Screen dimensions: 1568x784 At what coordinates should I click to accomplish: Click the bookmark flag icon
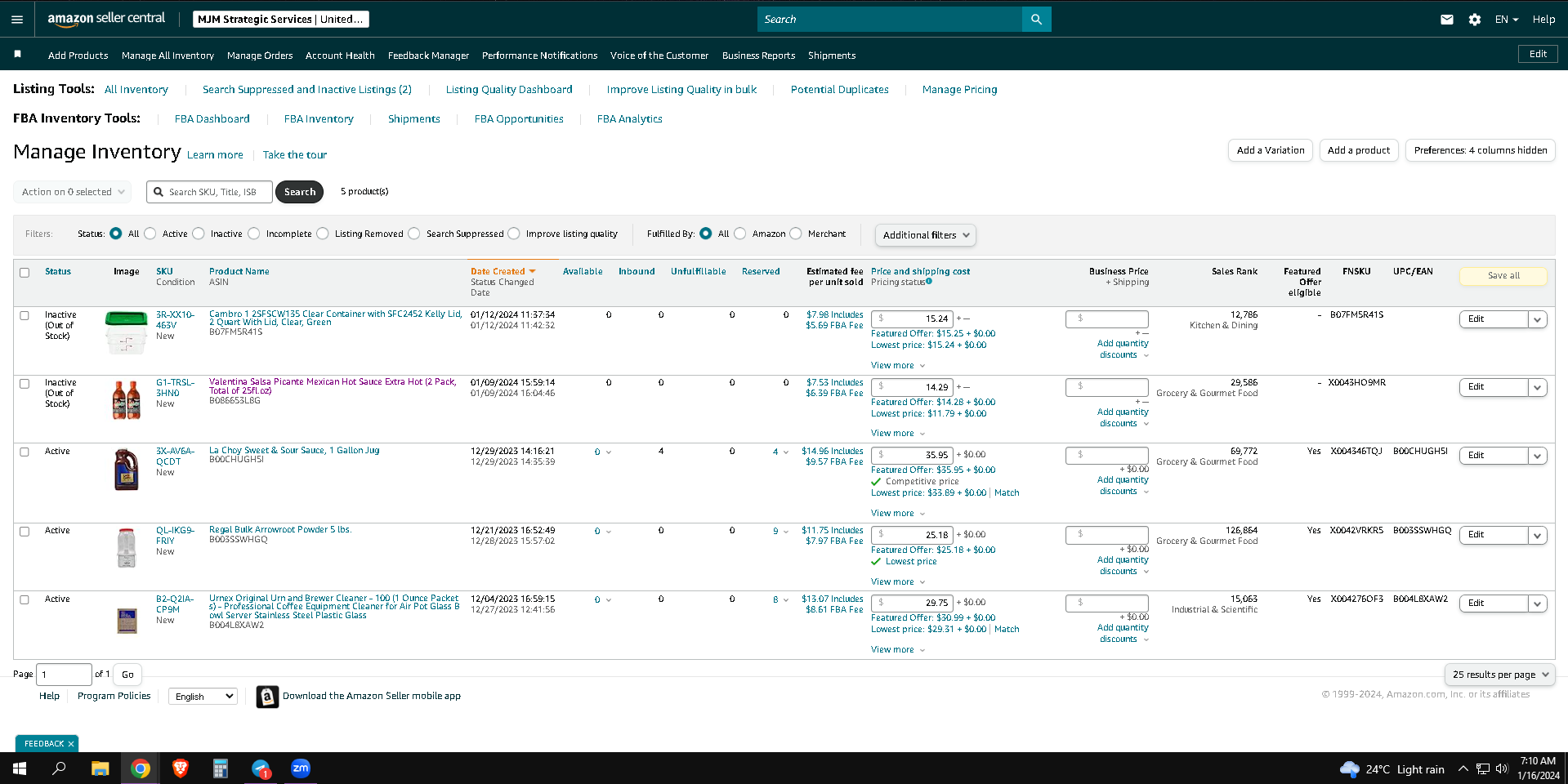pos(17,54)
